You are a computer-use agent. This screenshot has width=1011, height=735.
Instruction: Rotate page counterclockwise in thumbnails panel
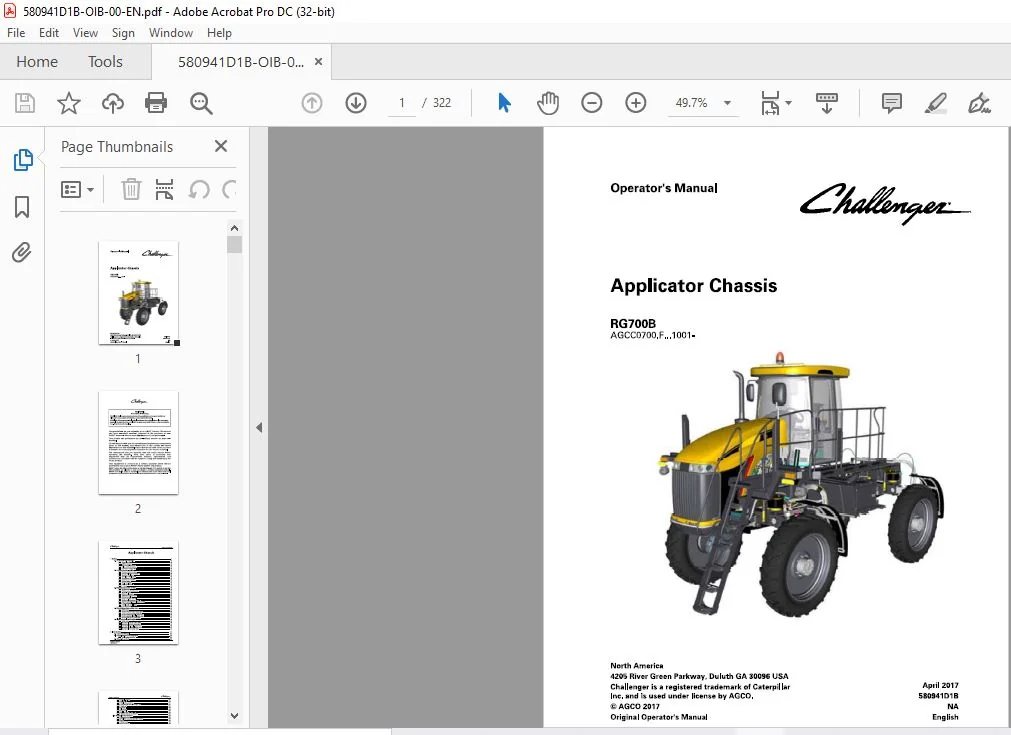199,190
